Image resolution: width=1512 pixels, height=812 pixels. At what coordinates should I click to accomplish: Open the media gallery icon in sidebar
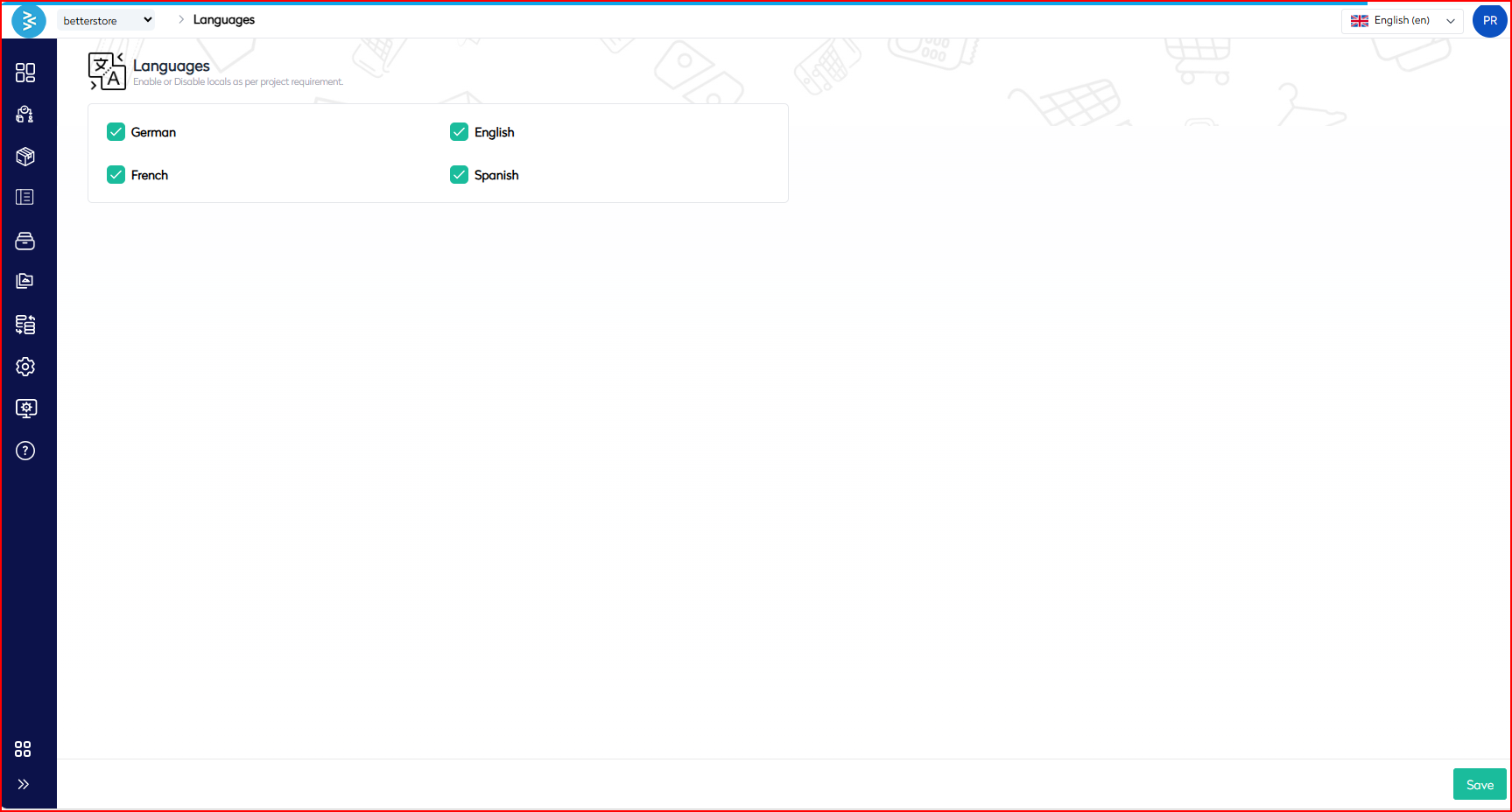click(x=25, y=281)
